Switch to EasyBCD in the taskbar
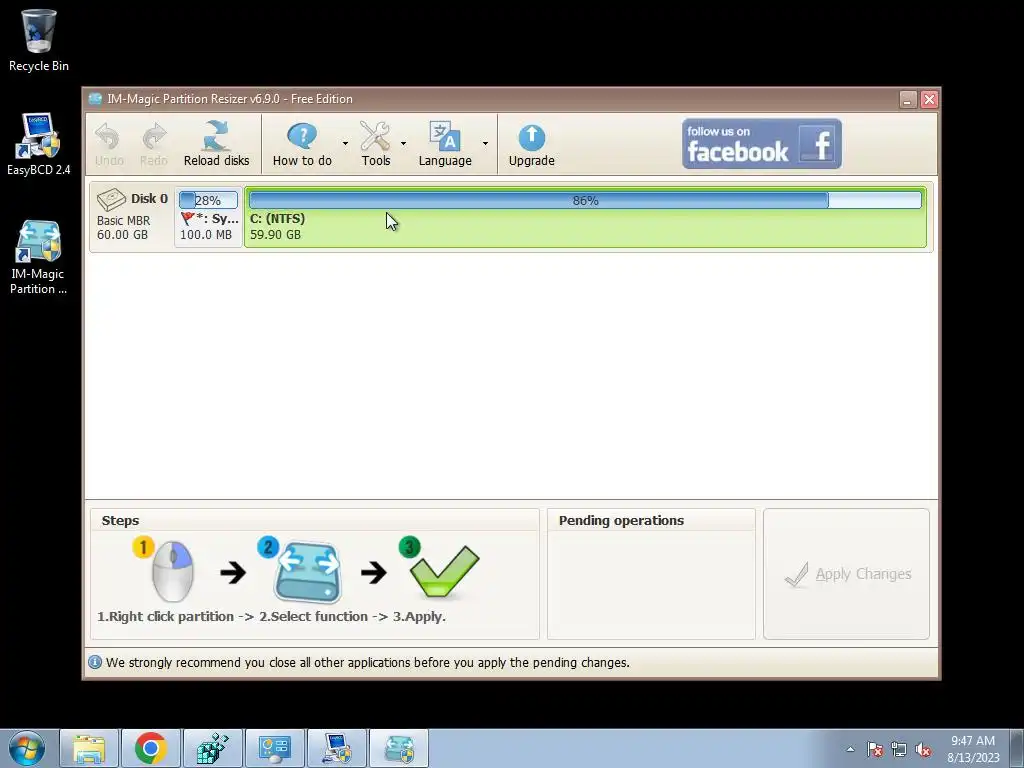1024x768 pixels. (337, 748)
